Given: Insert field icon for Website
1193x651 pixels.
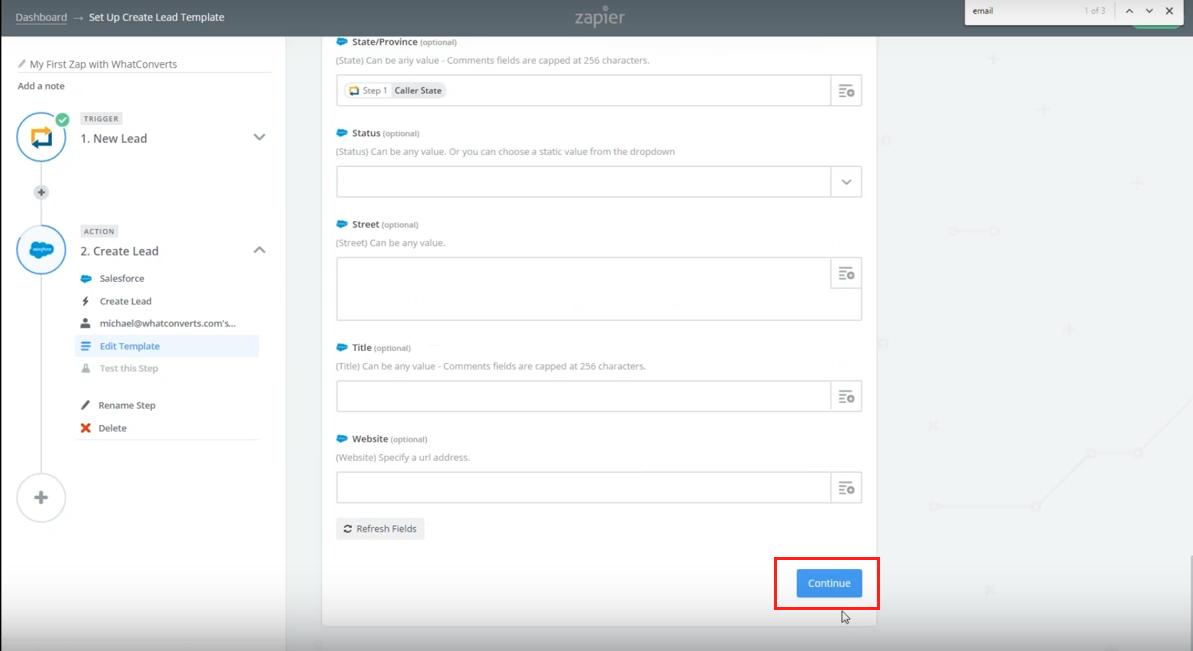Looking at the screenshot, I should click(x=846, y=487).
